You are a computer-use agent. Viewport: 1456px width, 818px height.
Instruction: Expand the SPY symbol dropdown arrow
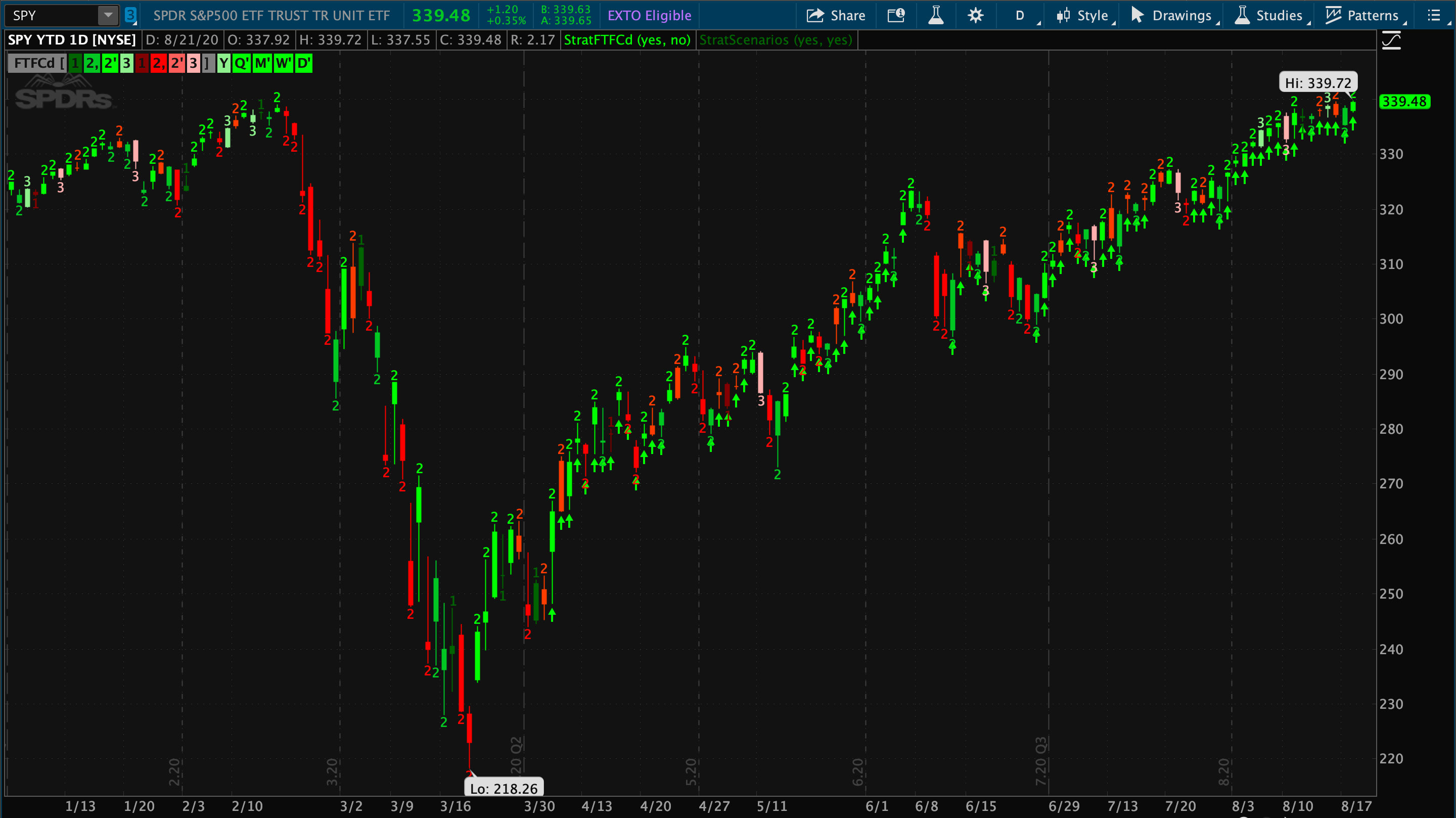107,15
